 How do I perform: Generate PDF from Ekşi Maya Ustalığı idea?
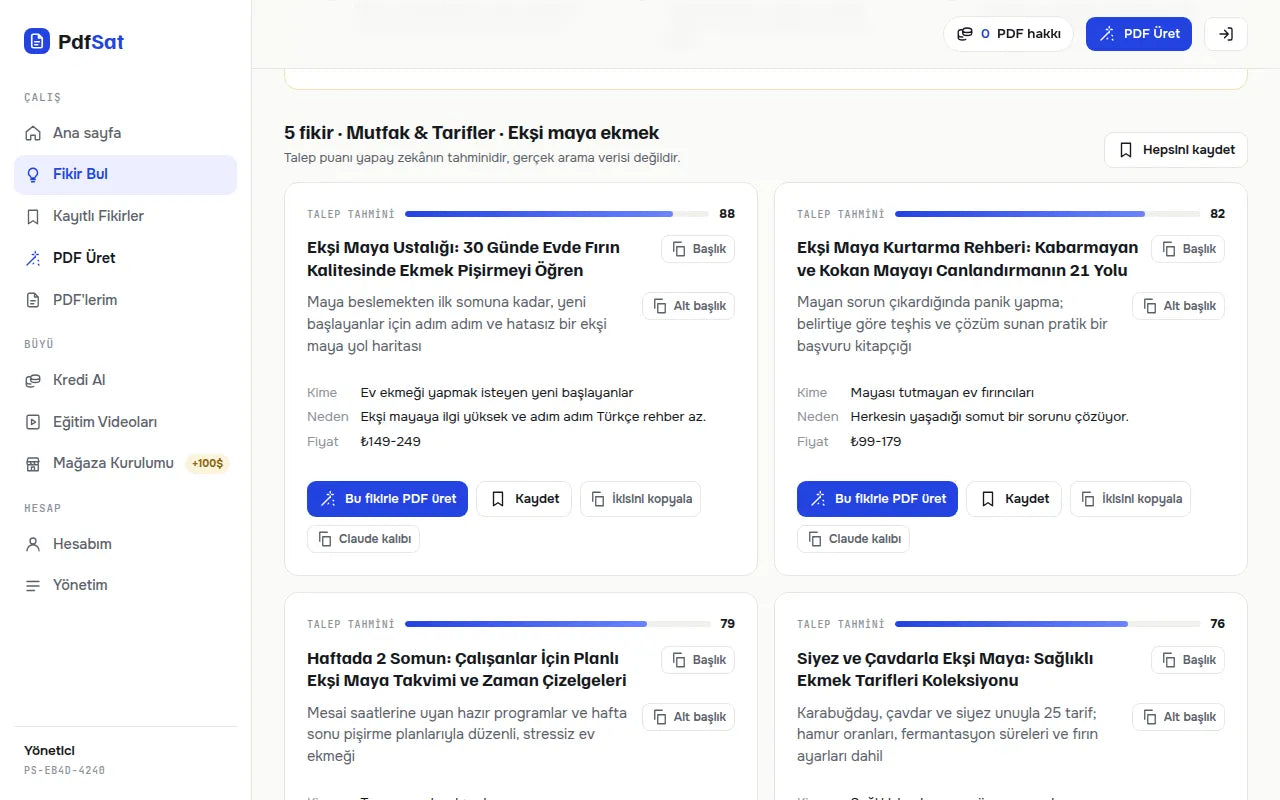[x=387, y=499]
